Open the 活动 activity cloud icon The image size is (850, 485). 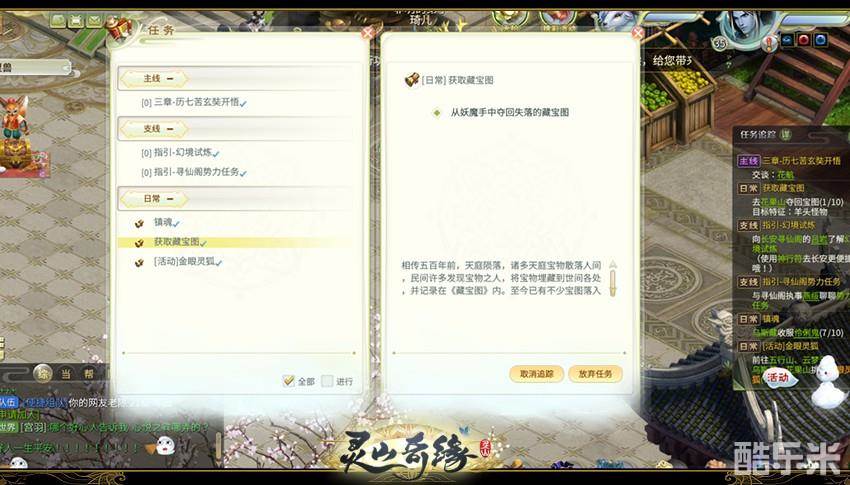(779, 377)
